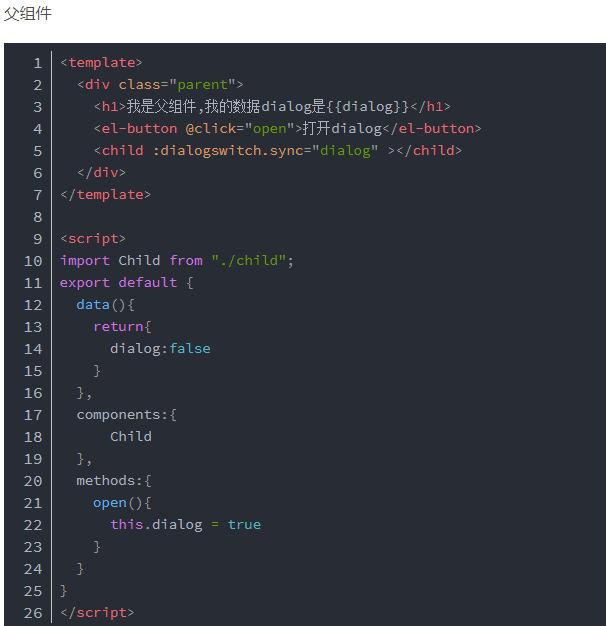Click the this.dialog = true line
This screenshot has width=606, height=626.
(x=186, y=525)
